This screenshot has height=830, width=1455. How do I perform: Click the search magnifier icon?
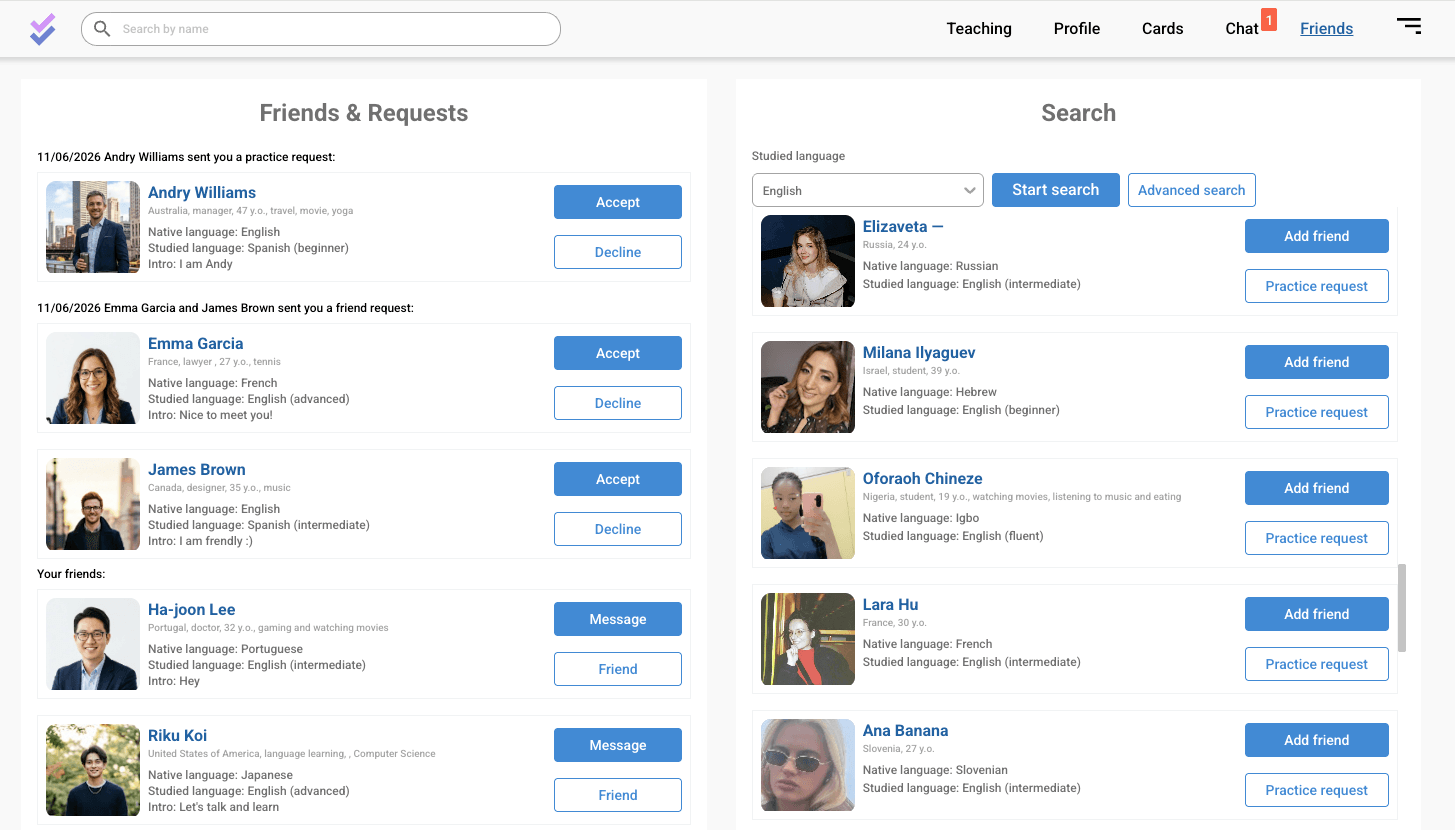(102, 29)
